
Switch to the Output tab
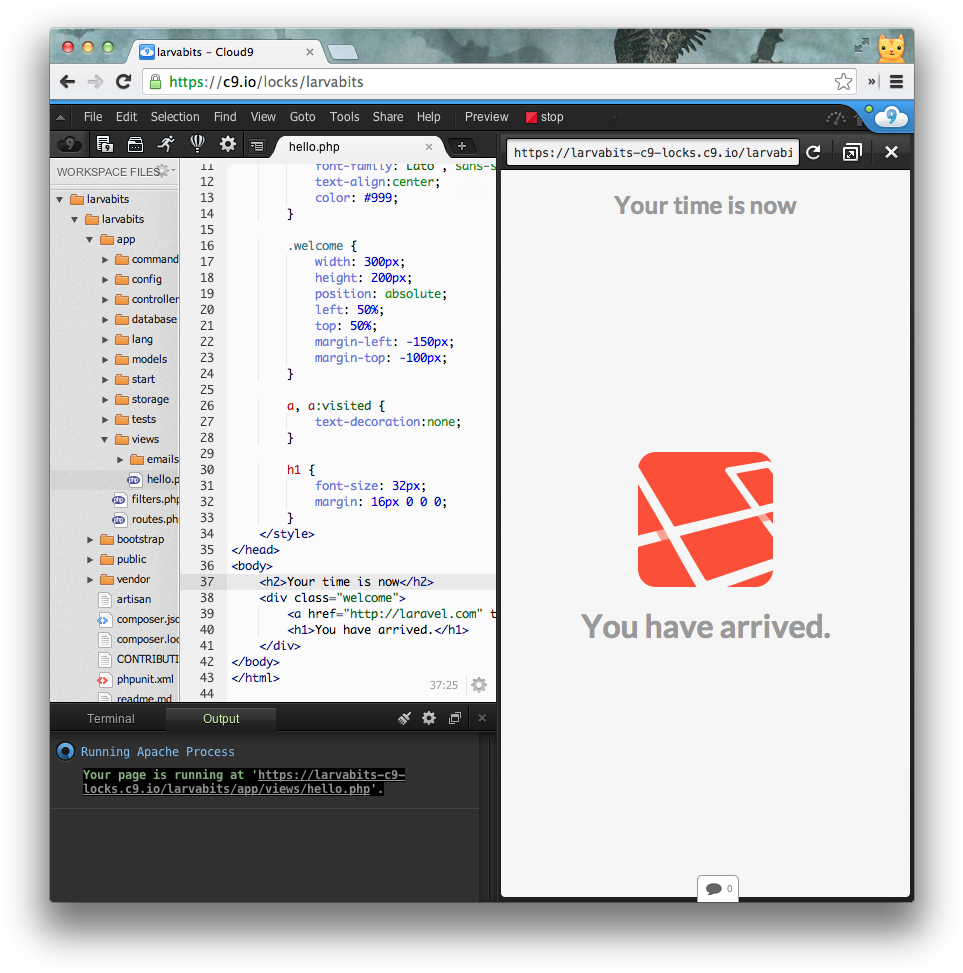tap(221, 719)
